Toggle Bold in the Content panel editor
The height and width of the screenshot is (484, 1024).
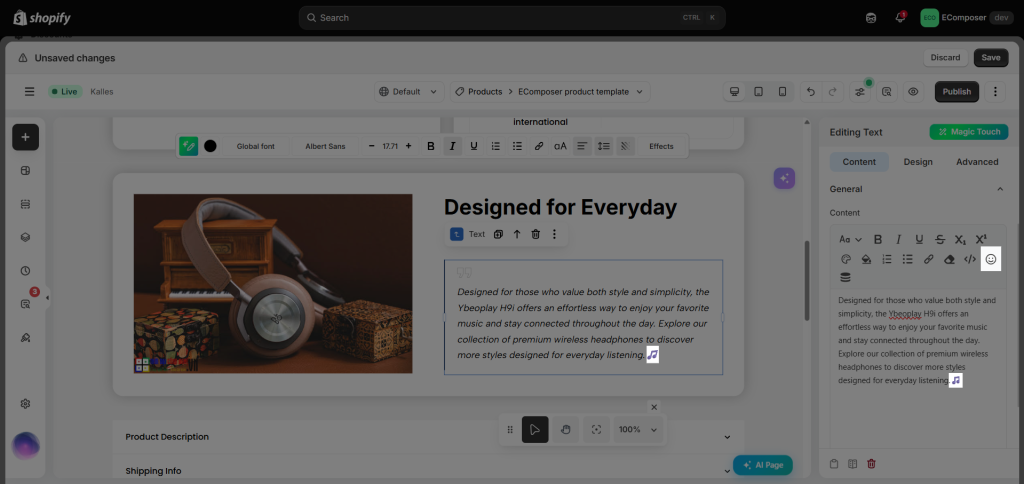(878, 239)
